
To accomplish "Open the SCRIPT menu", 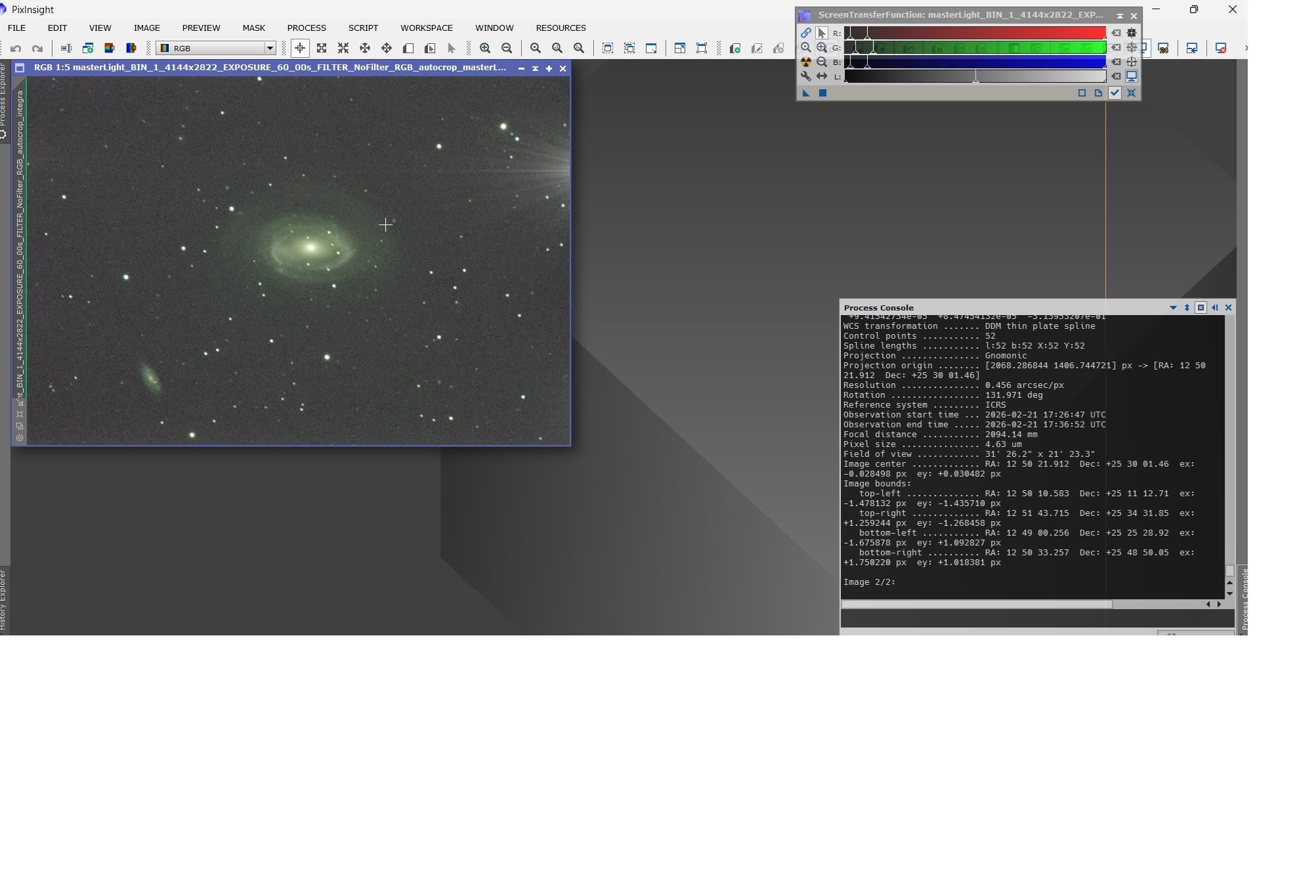I will [363, 28].
